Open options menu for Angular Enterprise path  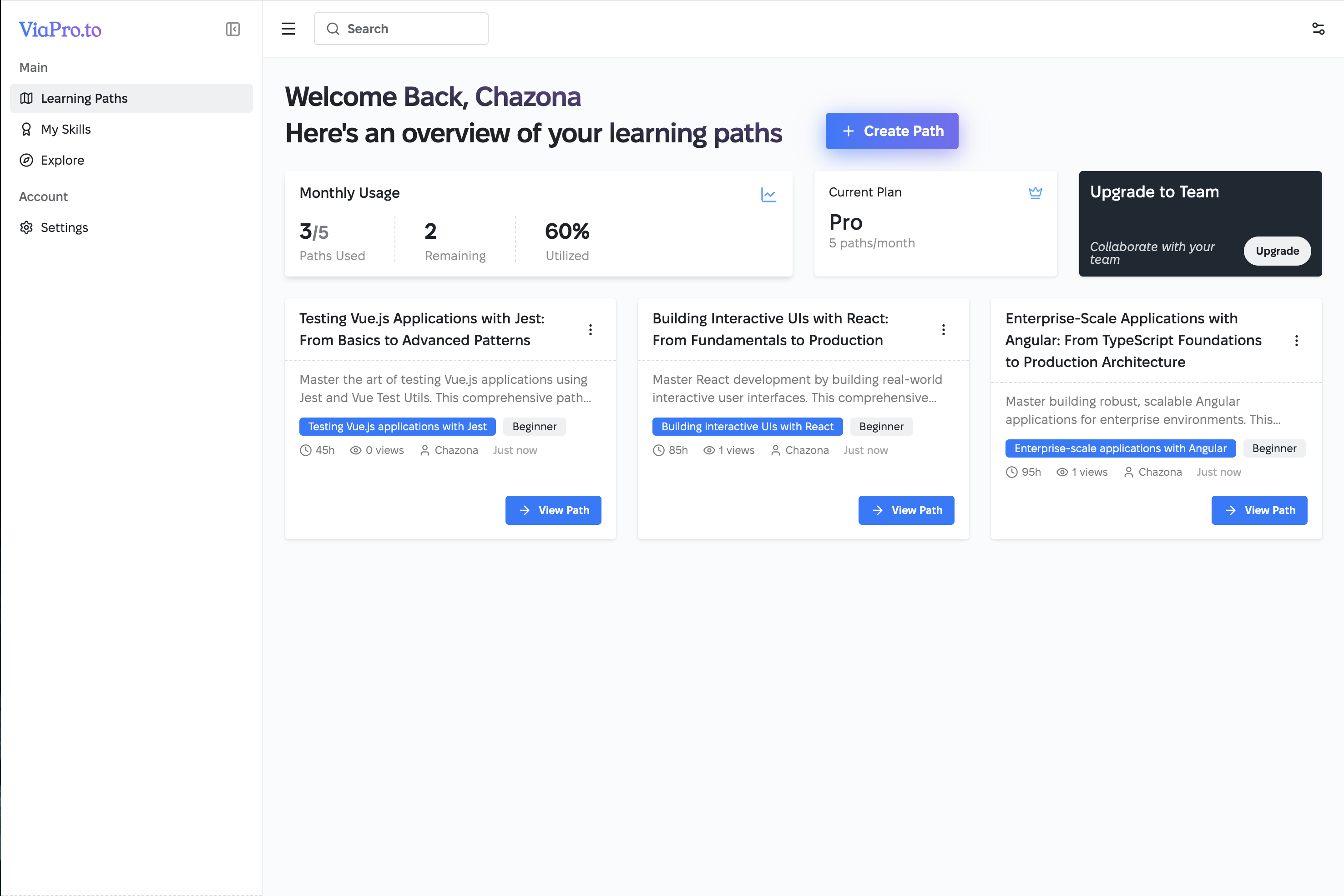click(x=1296, y=341)
